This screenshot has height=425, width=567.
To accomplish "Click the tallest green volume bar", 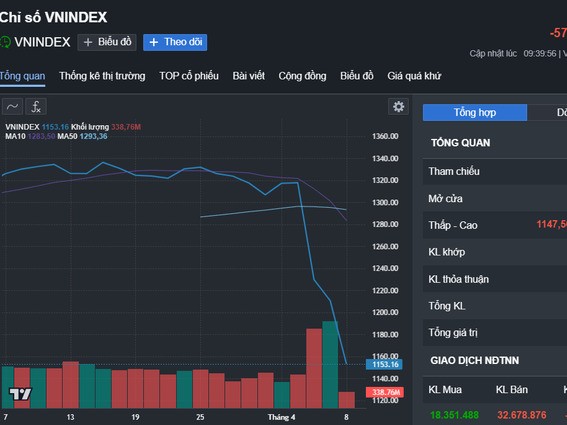I will (x=330, y=365).
